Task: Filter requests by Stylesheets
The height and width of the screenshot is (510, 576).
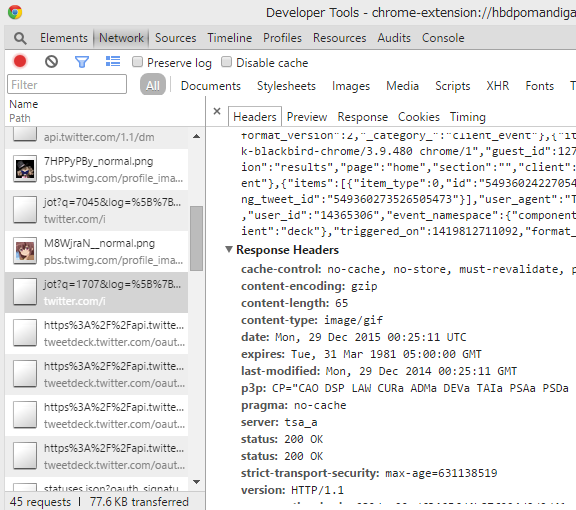Action: click(286, 86)
